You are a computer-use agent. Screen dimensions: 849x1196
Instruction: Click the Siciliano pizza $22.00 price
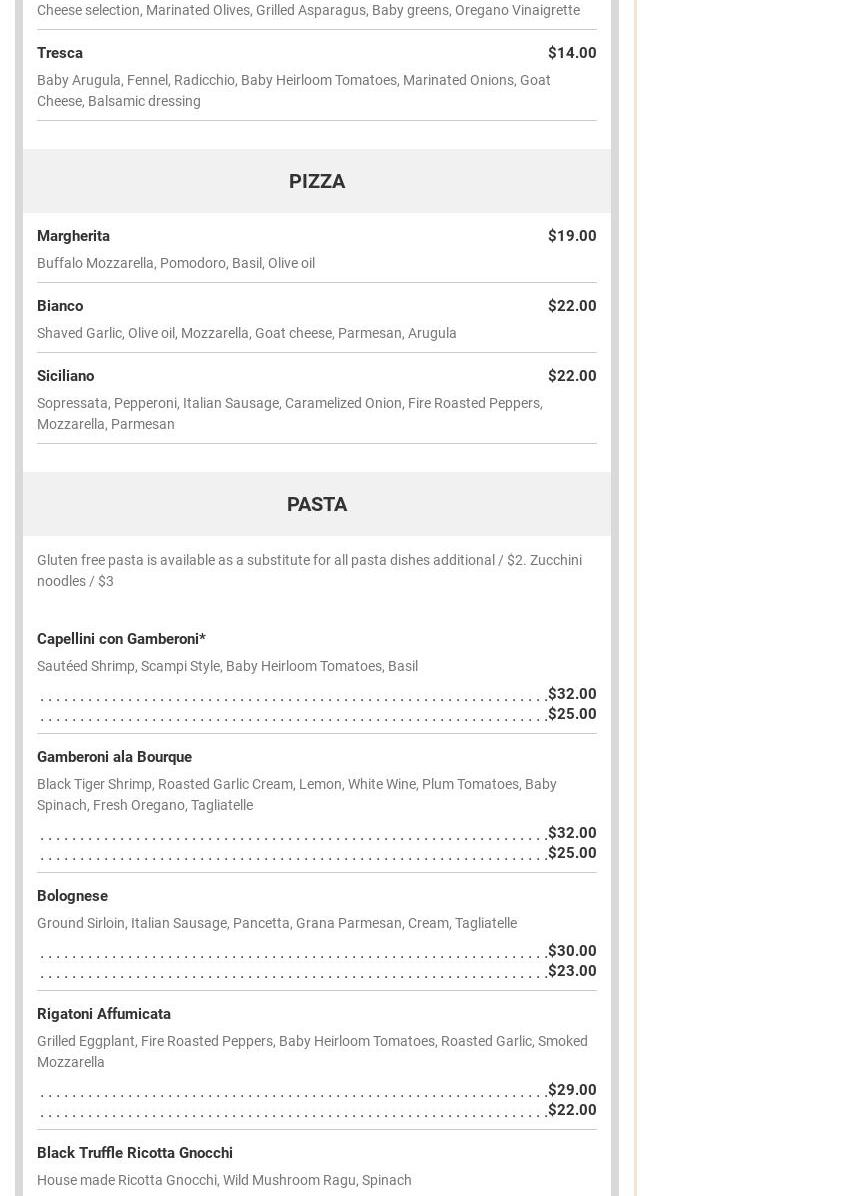pyautogui.click(x=571, y=376)
